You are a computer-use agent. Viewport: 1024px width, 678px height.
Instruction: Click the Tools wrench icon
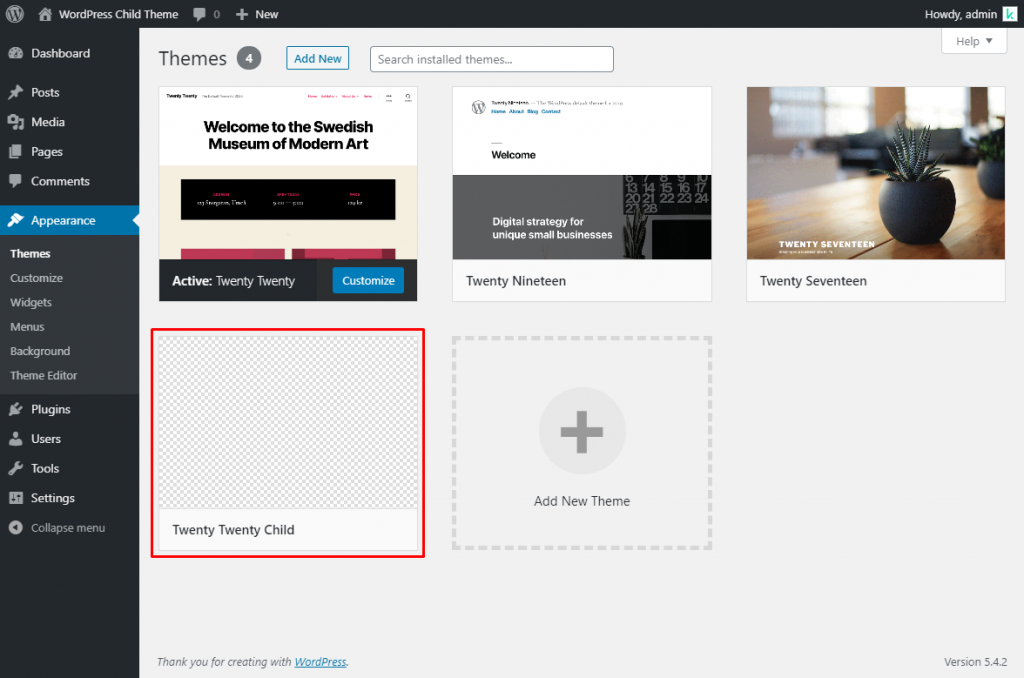(16, 468)
